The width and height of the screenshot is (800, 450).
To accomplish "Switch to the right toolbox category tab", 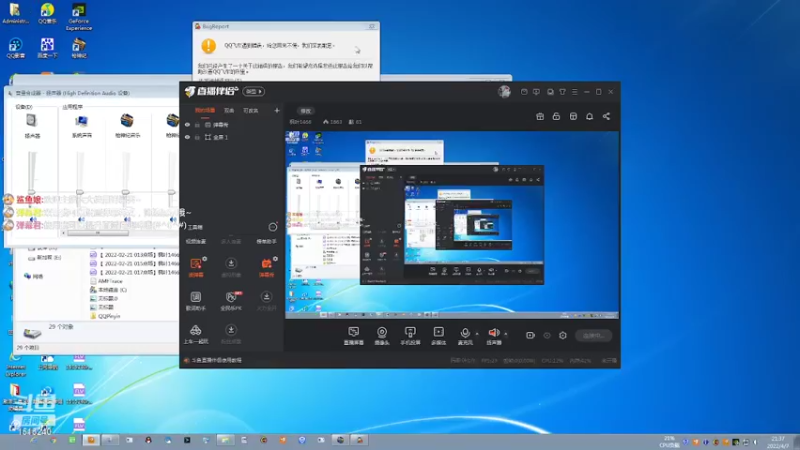I will click(x=266, y=241).
